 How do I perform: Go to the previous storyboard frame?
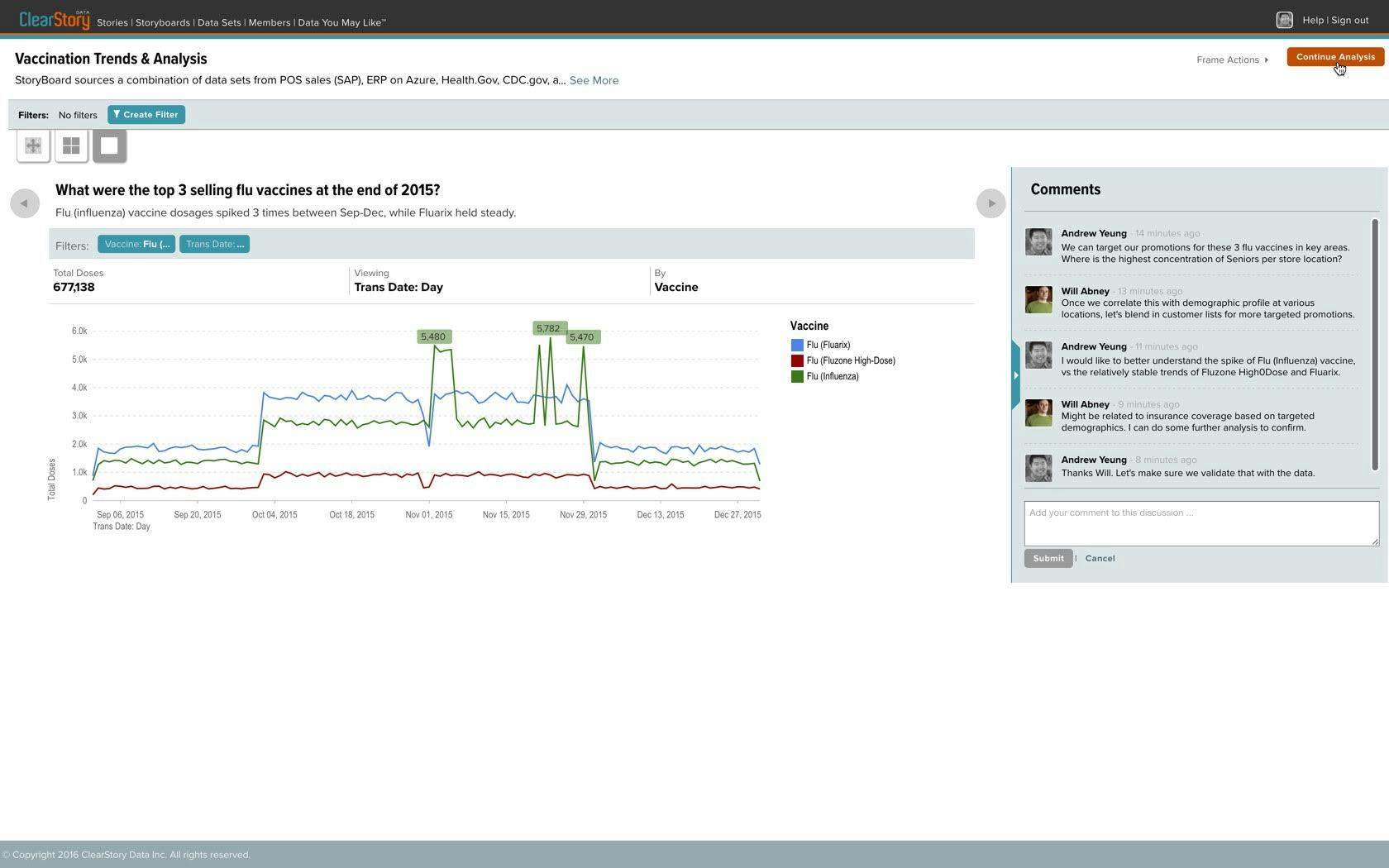[25, 203]
